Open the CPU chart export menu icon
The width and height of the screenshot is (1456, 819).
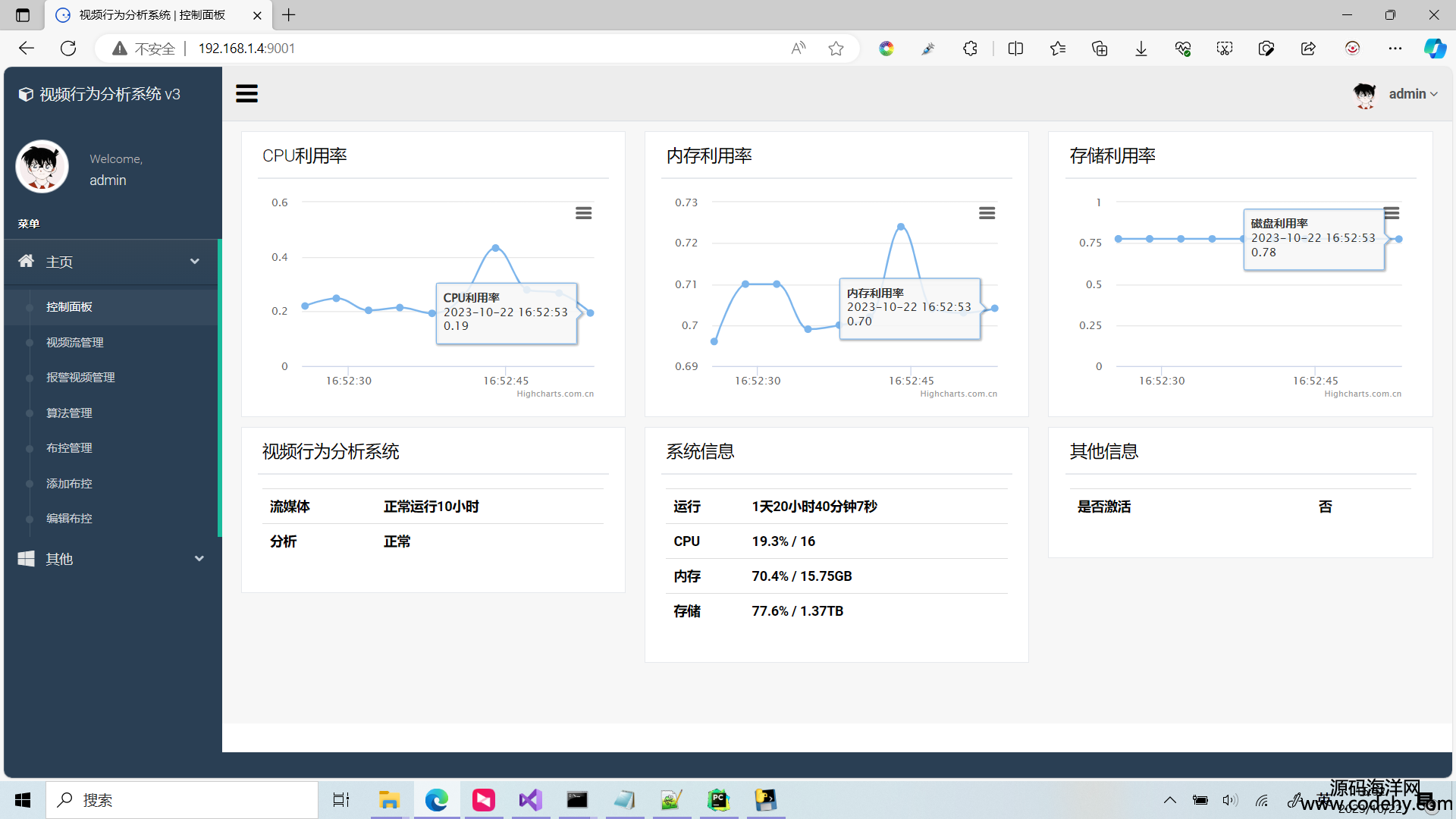[583, 213]
